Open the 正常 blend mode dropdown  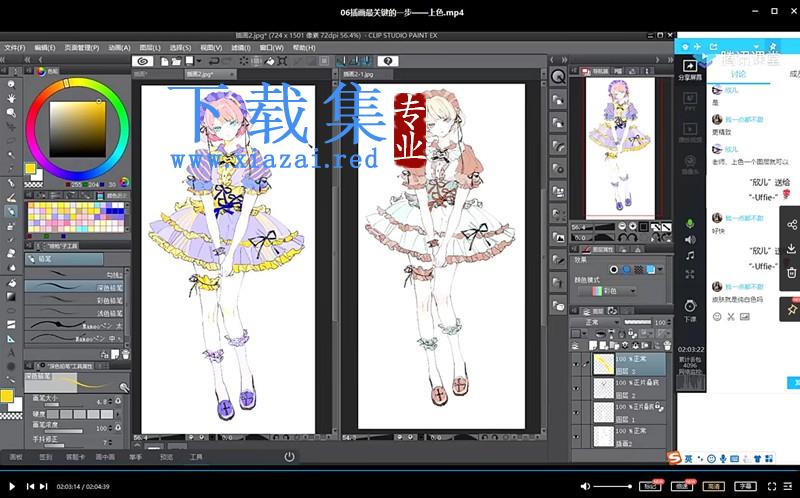(x=595, y=322)
